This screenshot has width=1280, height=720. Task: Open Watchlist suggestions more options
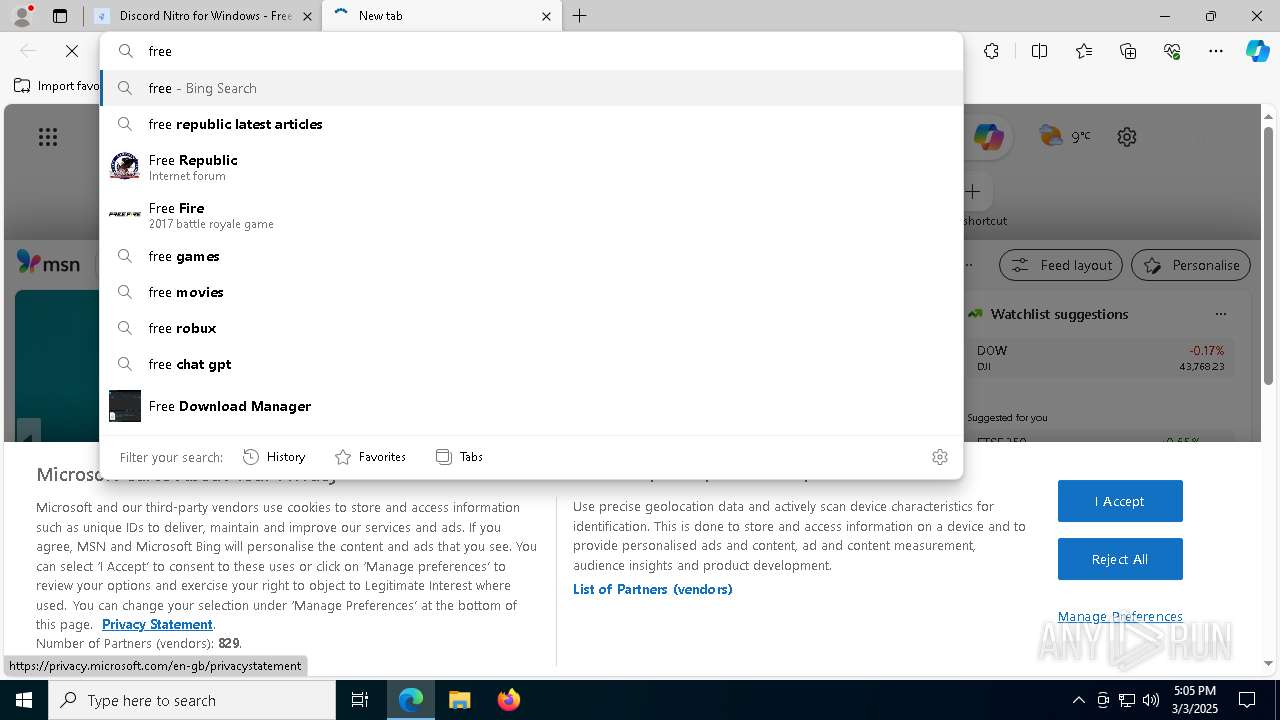click(x=1221, y=314)
